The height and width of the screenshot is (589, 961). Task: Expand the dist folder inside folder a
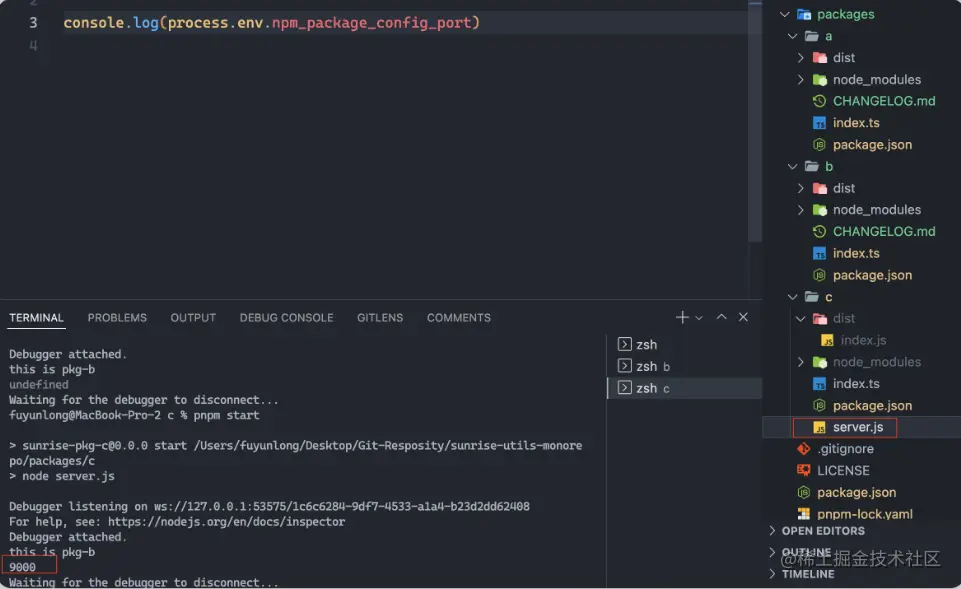coord(801,58)
